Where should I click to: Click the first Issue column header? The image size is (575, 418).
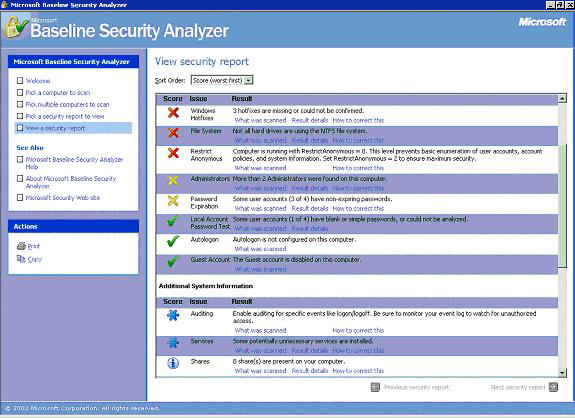(198, 99)
